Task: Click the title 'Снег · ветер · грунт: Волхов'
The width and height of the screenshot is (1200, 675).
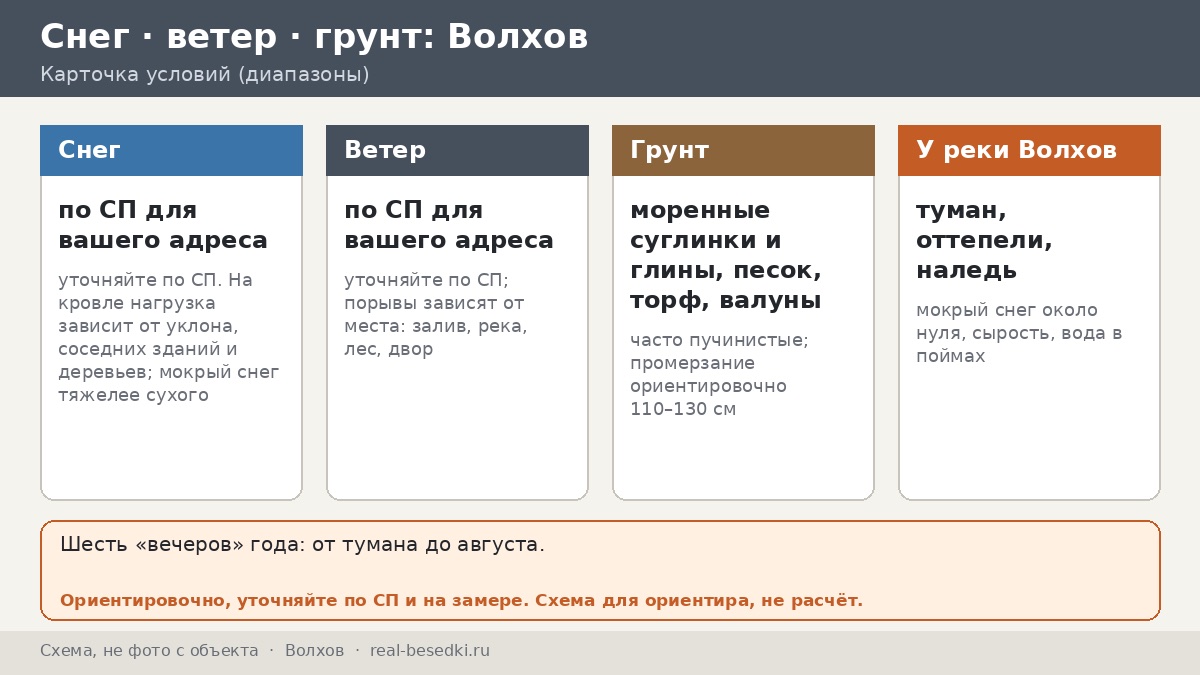Action: coord(314,37)
